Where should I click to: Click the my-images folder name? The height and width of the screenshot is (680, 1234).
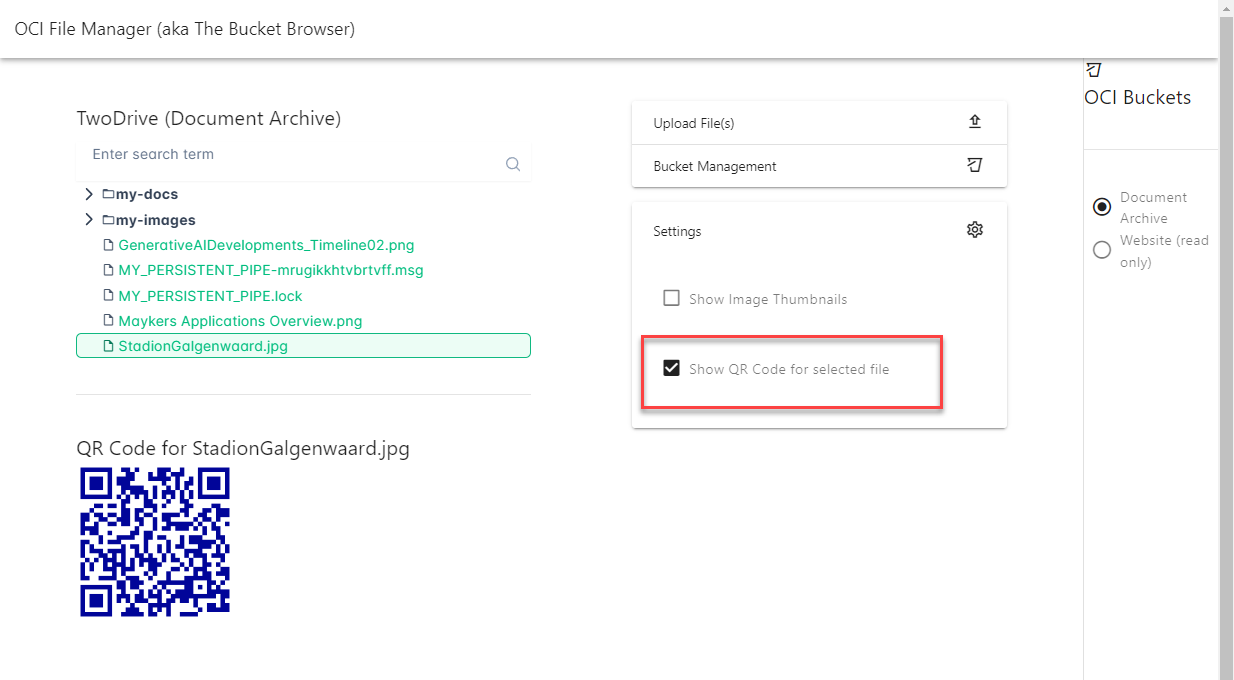click(156, 220)
